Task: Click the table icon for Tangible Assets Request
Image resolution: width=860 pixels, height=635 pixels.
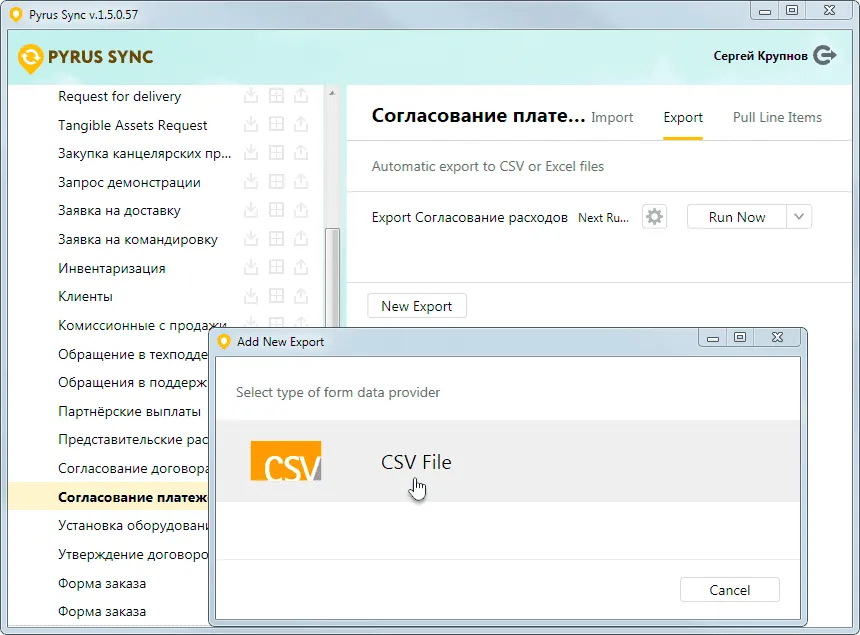Action: point(276,124)
